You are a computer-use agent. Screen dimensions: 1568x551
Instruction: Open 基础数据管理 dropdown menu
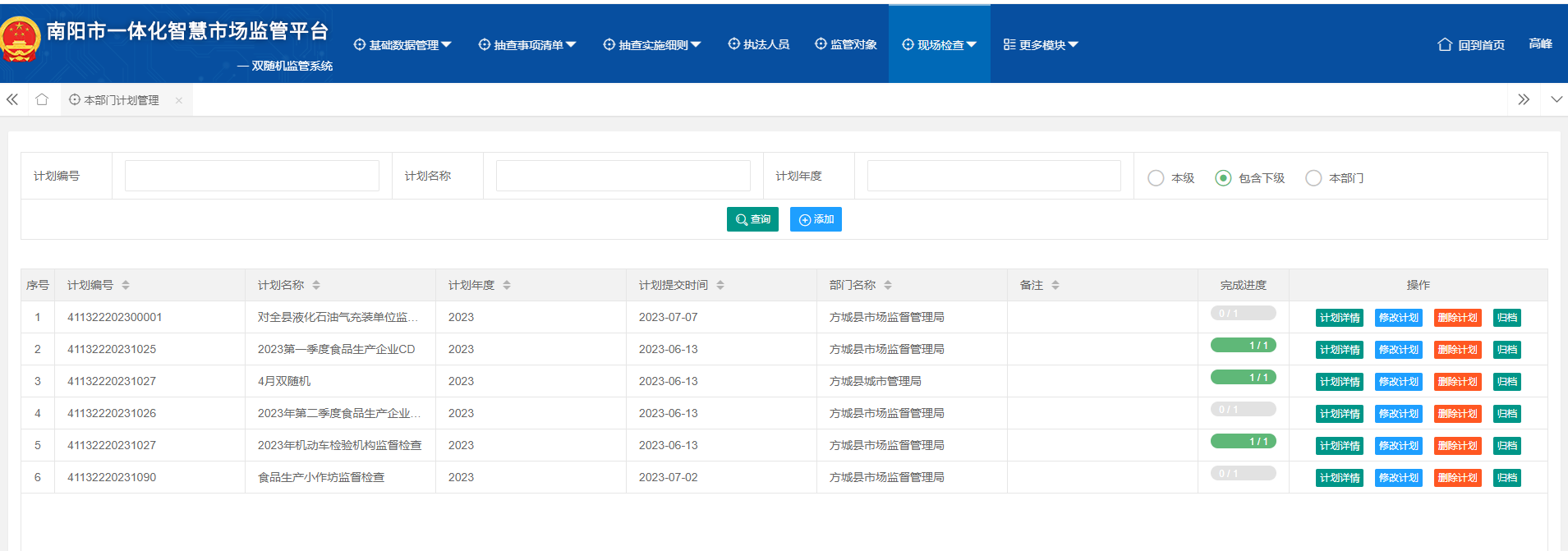pos(402,44)
